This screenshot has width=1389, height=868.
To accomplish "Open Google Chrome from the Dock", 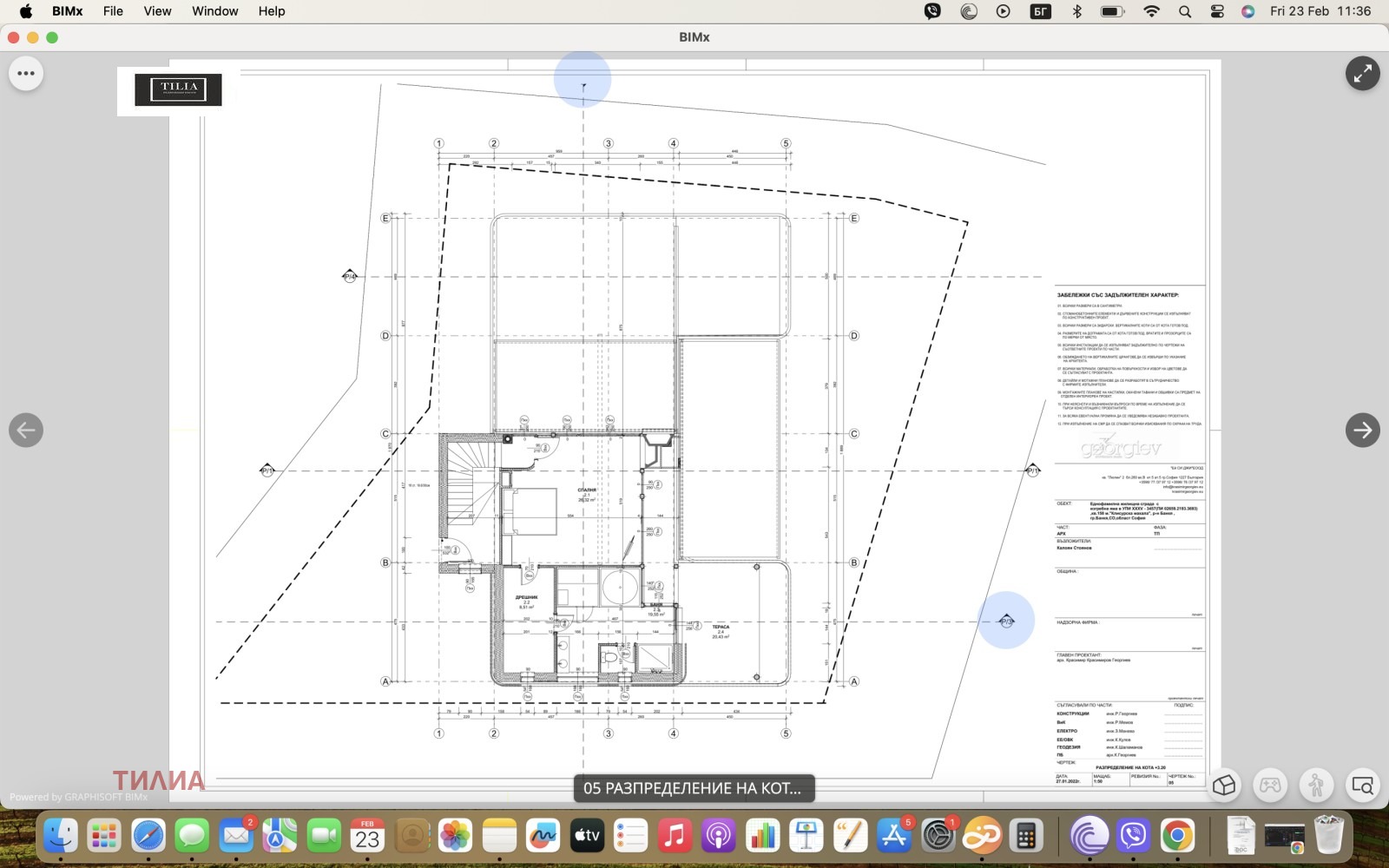I will click(1177, 836).
